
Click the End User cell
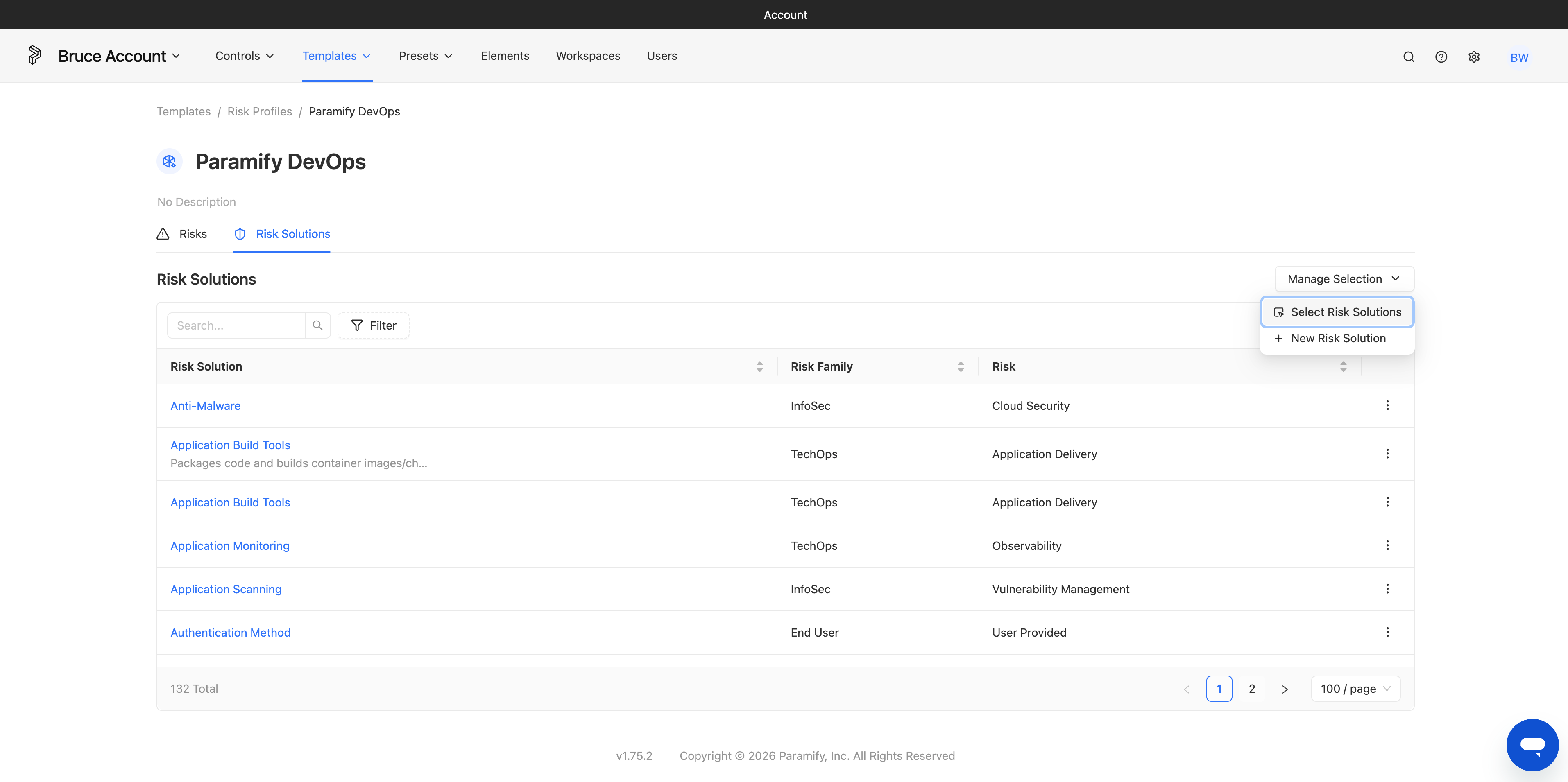pyautogui.click(x=814, y=632)
